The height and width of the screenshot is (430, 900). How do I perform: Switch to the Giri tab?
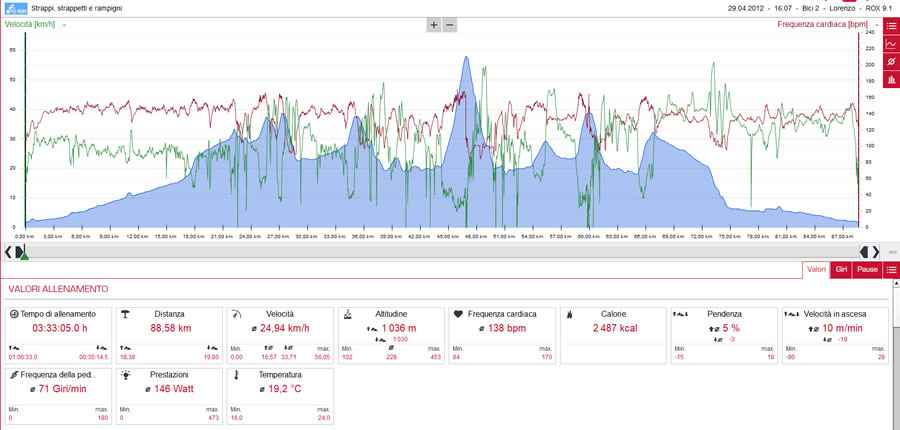pyautogui.click(x=841, y=269)
